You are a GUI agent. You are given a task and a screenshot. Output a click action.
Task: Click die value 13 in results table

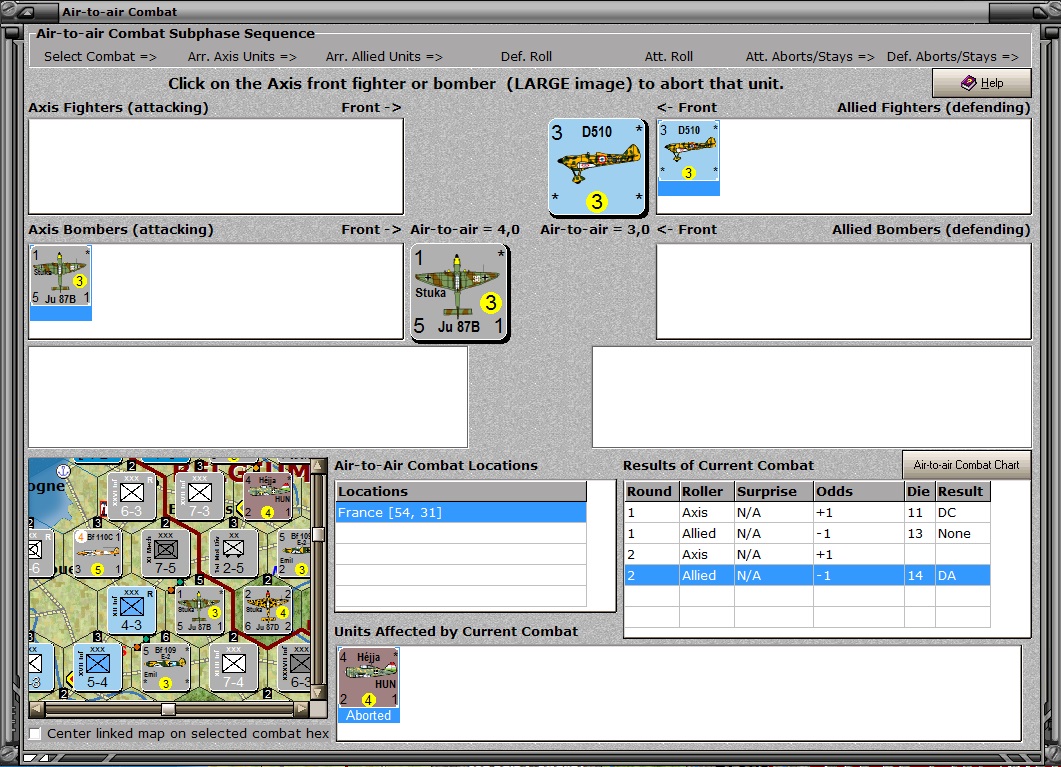pos(915,533)
